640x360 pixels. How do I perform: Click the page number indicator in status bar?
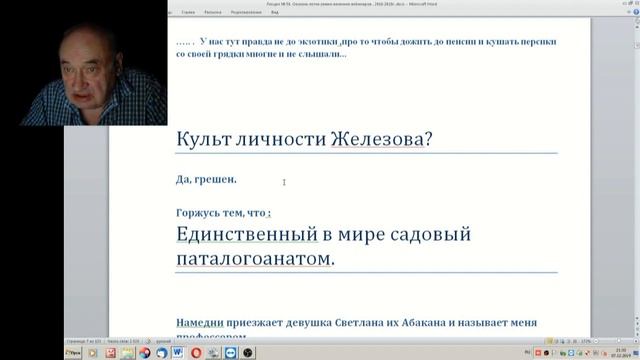click(84, 341)
